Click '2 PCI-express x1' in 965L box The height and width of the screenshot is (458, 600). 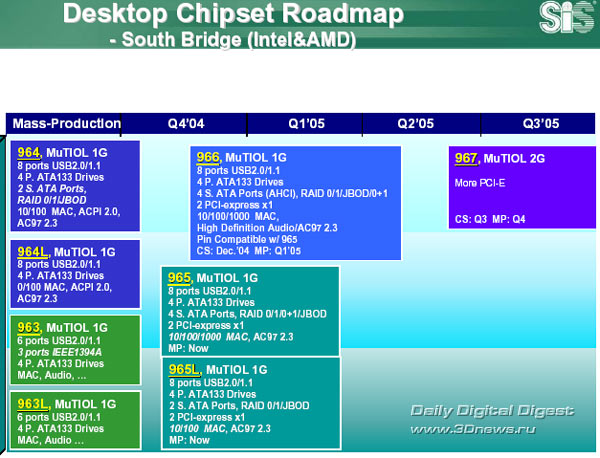point(207,417)
